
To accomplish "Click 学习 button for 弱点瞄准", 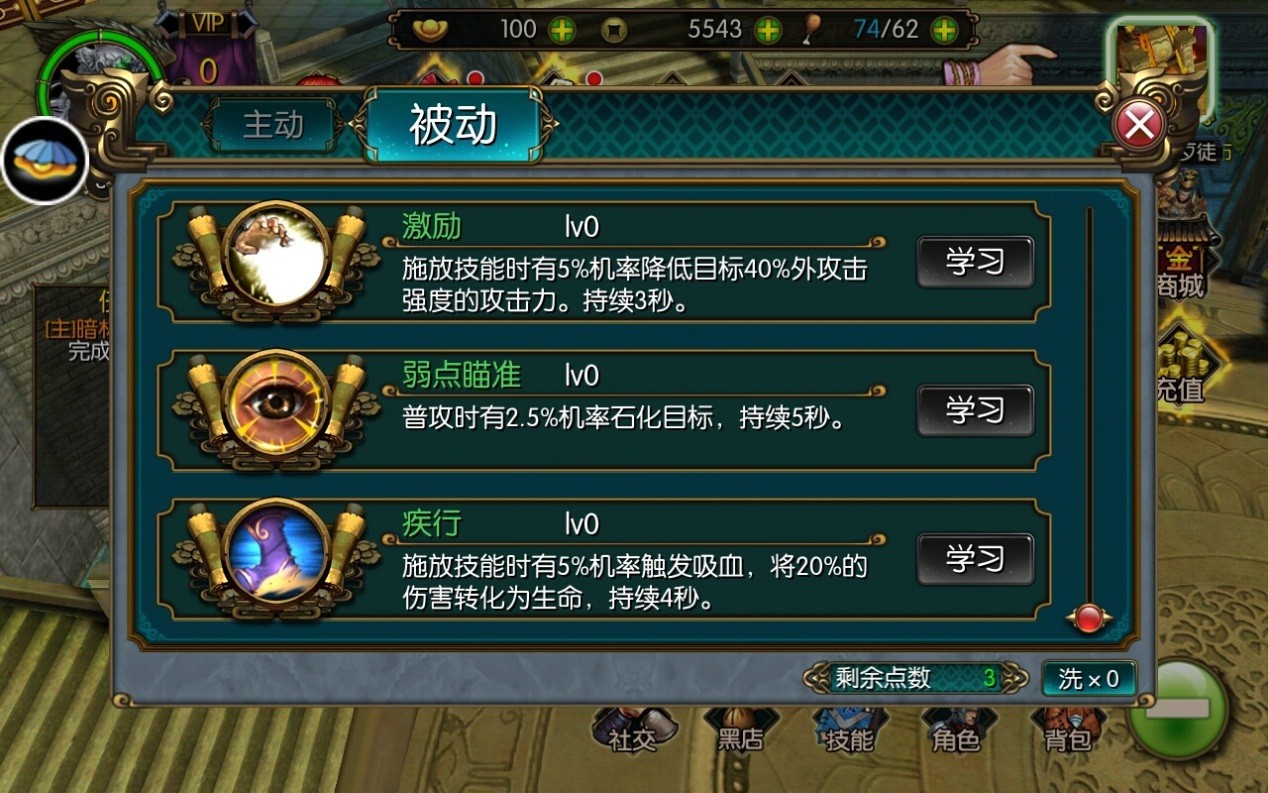I will (975, 410).
